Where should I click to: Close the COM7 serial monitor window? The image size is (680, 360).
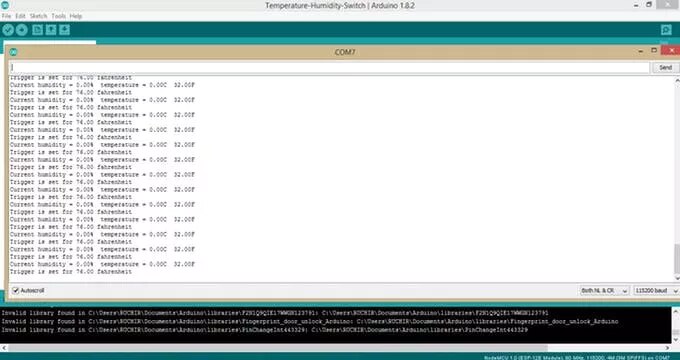tap(671, 51)
